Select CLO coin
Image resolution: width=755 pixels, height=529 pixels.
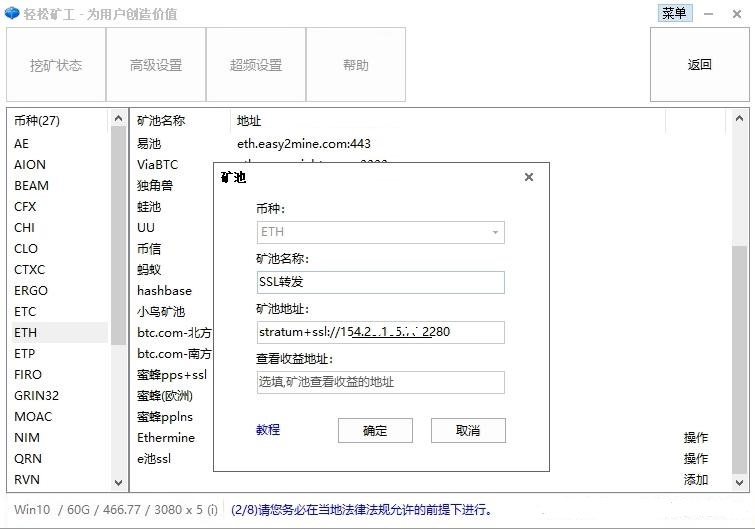click(x=26, y=249)
